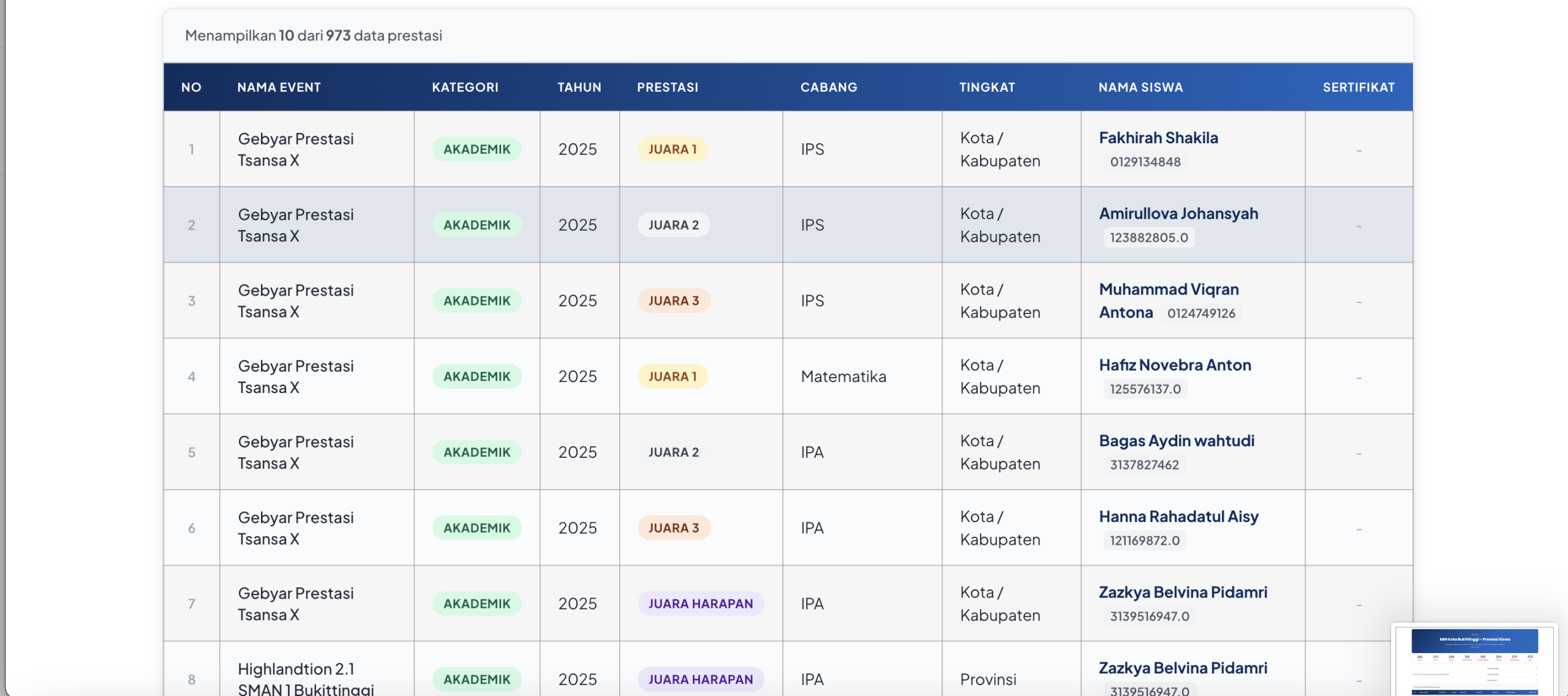
Task: Open Zazkya Belvina Pidamri in row 8
Action: coord(1183,668)
